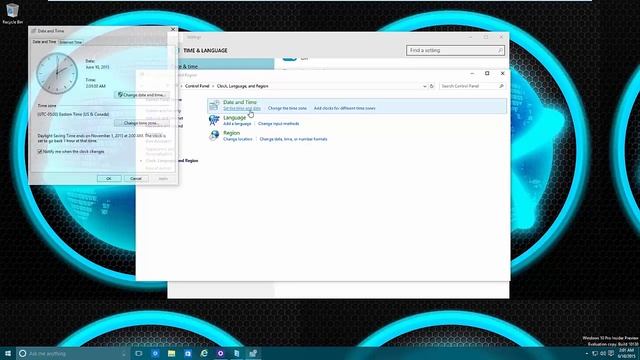Open the Recycle Bin desktop icon
The width and height of the screenshot is (640, 360).
tap(12, 13)
